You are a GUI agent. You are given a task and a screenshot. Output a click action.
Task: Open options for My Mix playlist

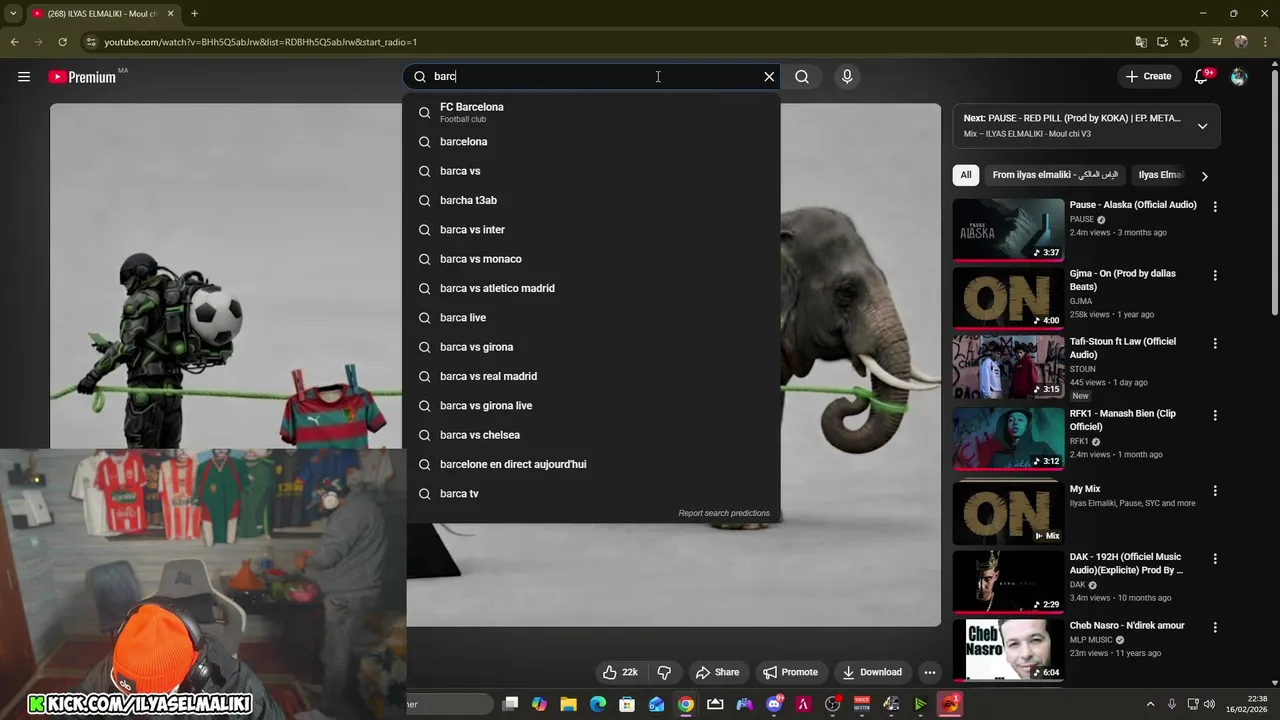click(x=1215, y=491)
